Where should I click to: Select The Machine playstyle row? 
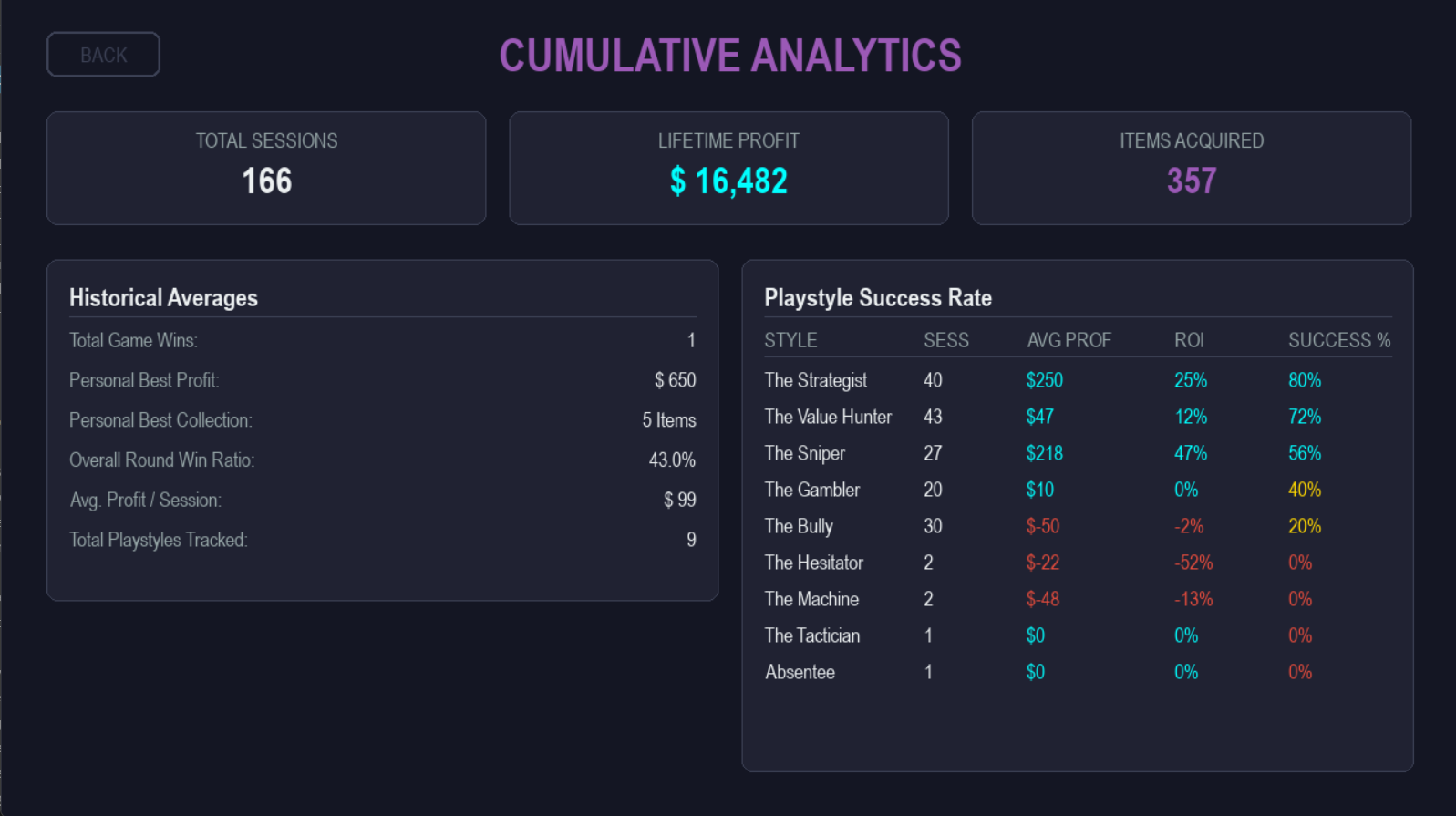[x=811, y=599]
